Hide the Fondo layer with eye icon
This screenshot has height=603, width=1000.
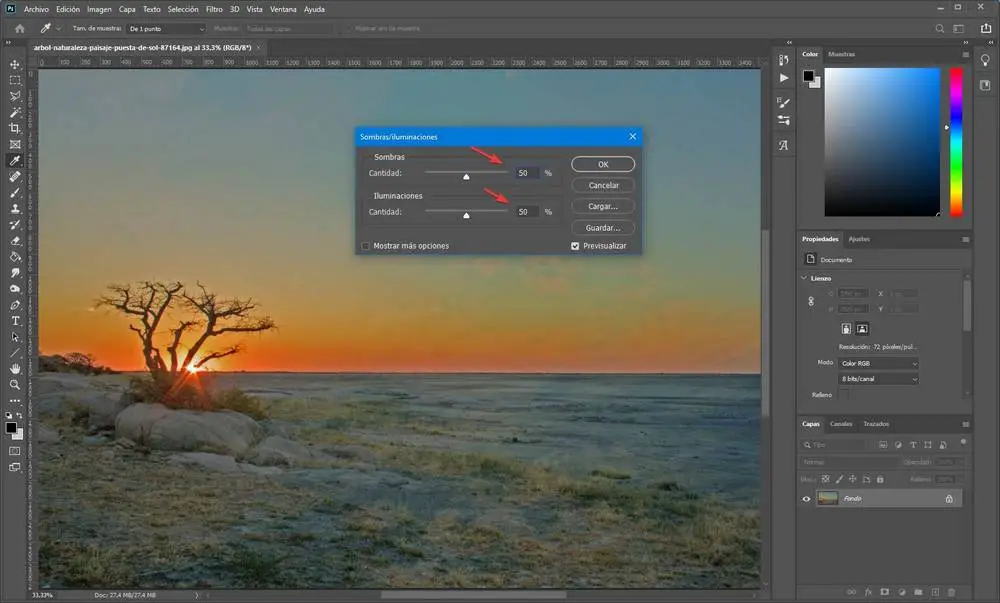point(807,498)
